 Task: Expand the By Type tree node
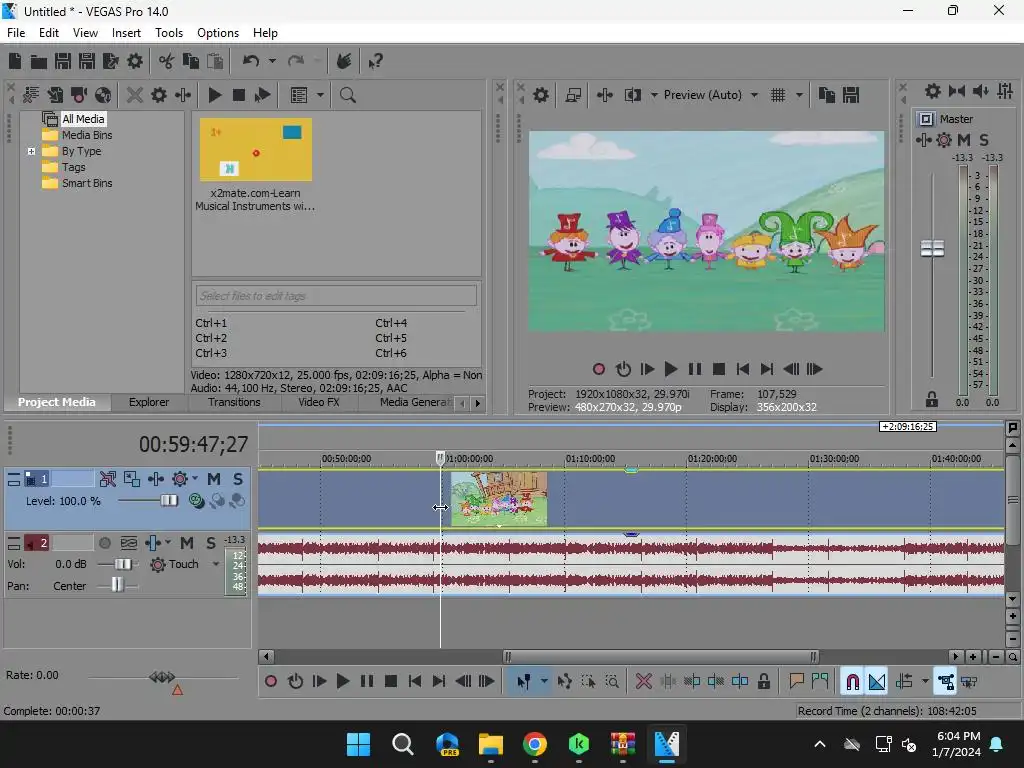click(31, 152)
